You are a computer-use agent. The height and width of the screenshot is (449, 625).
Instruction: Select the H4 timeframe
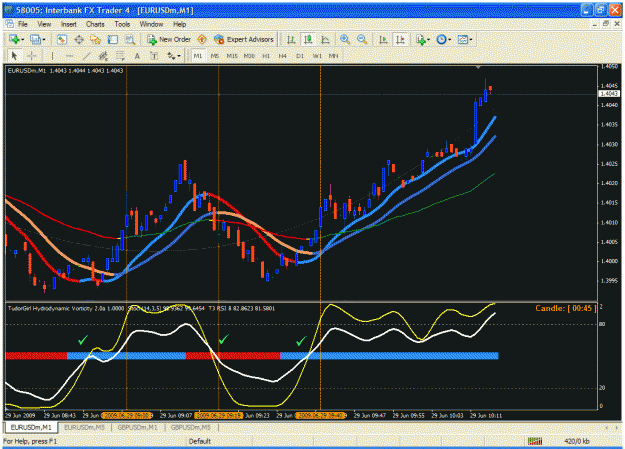pyautogui.click(x=283, y=56)
